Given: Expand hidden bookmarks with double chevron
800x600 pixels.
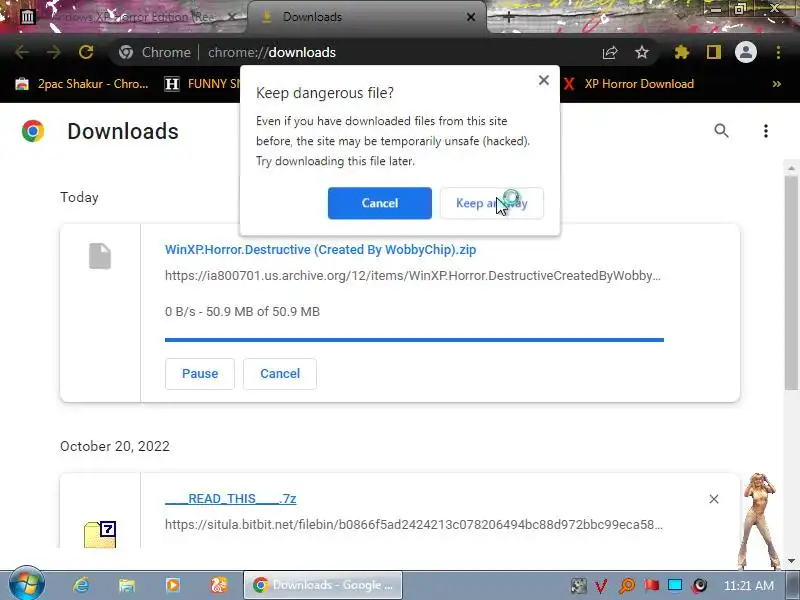Looking at the screenshot, I should point(777,84).
